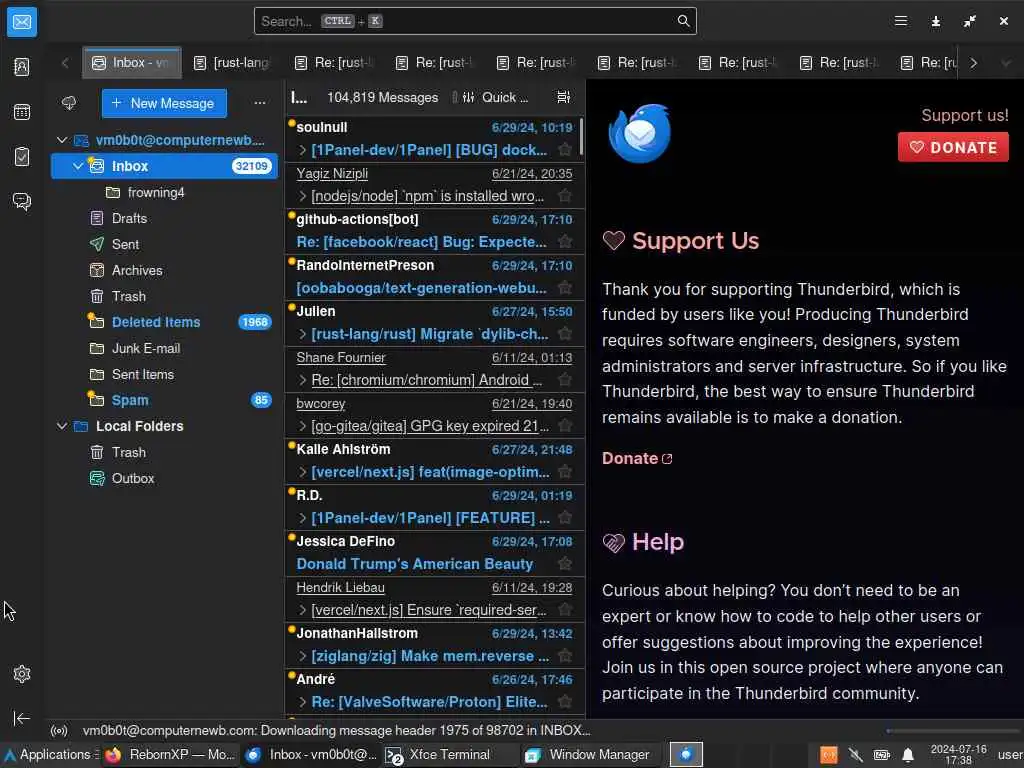Click the message list scrollbar thumb
Image resolution: width=1024 pixels, height=768 pixels.
[x=581, y=136]
